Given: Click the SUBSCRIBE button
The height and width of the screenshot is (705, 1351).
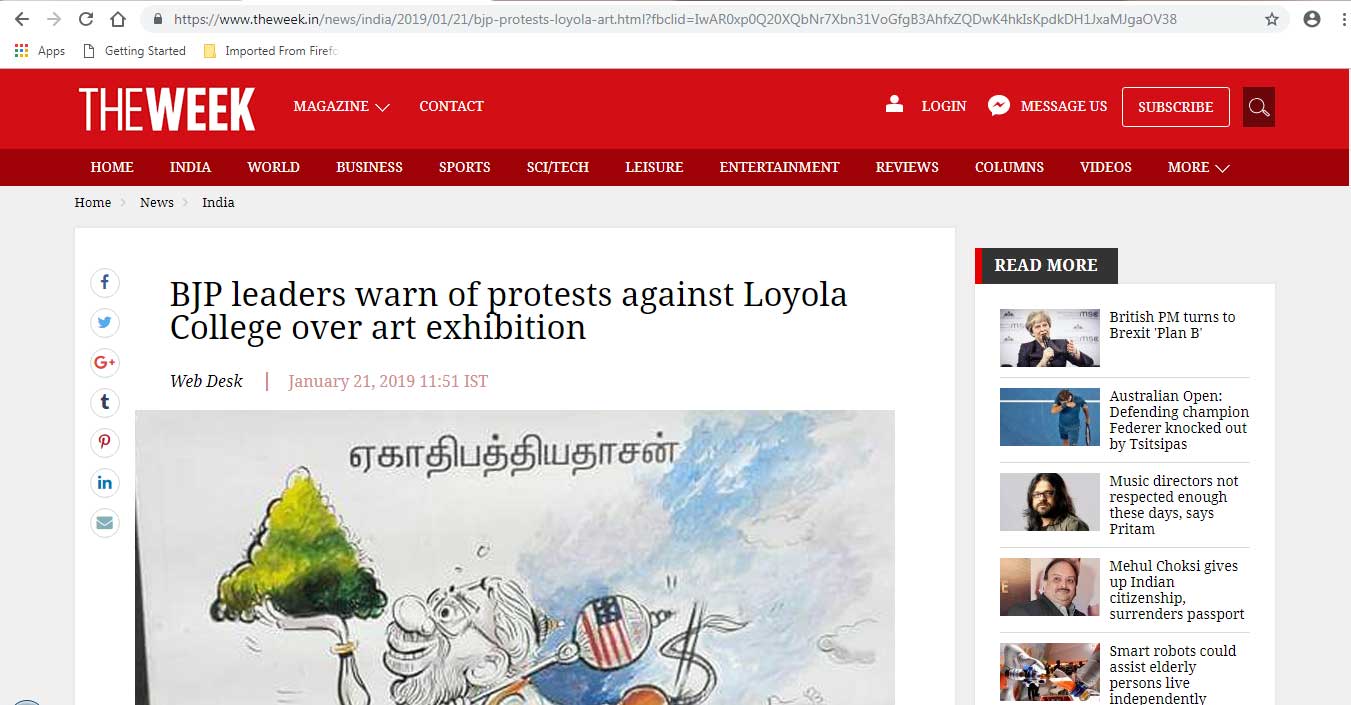Looking at the screenshot, I should pyautogui.click(x=1176, y=107).
